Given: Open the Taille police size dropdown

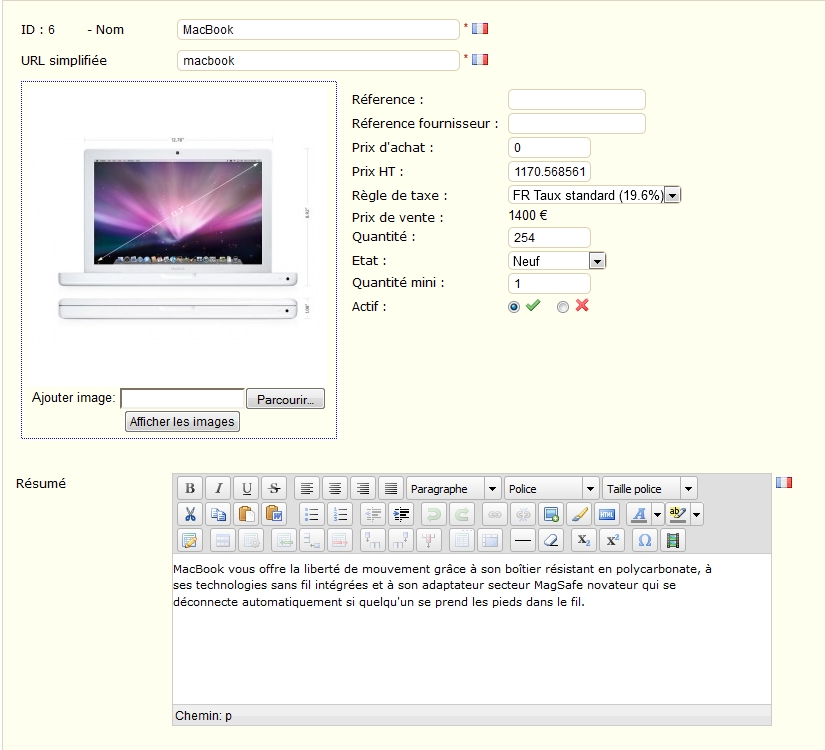Looking at the screenshot, I should pos(650,488).
